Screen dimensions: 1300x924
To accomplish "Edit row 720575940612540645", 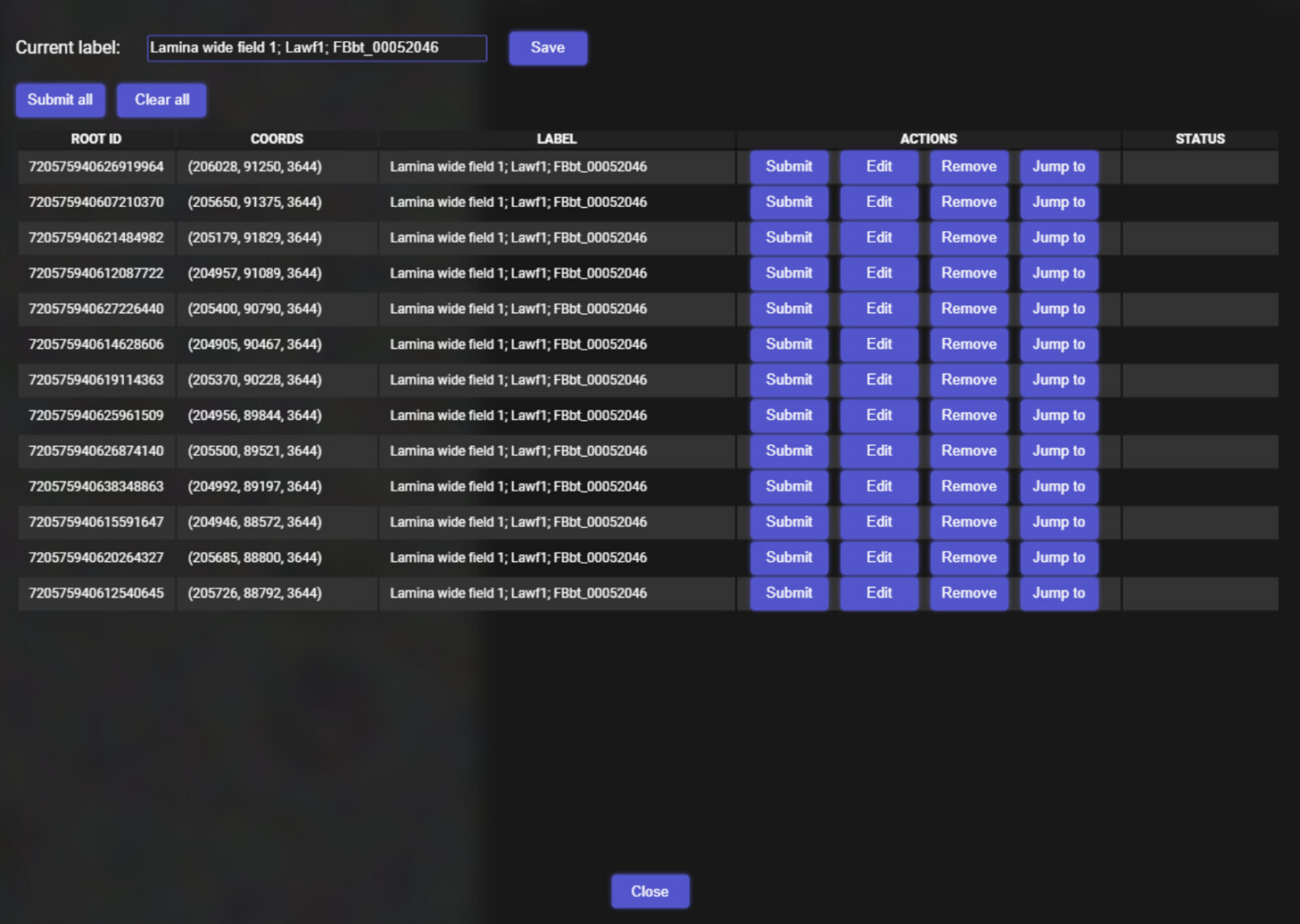I will pos(879,593).
